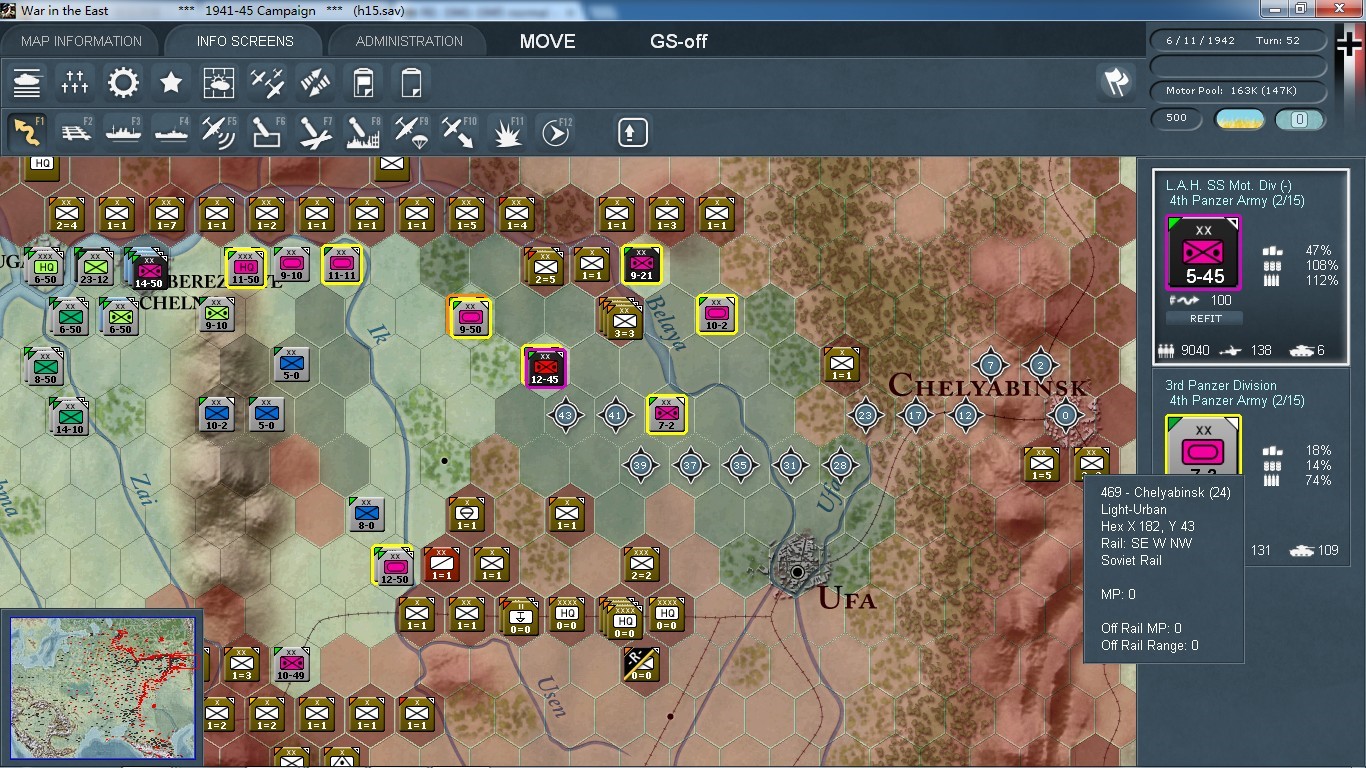
Task: Select the 9-21 unit counter on map
Action: (641, 265)
